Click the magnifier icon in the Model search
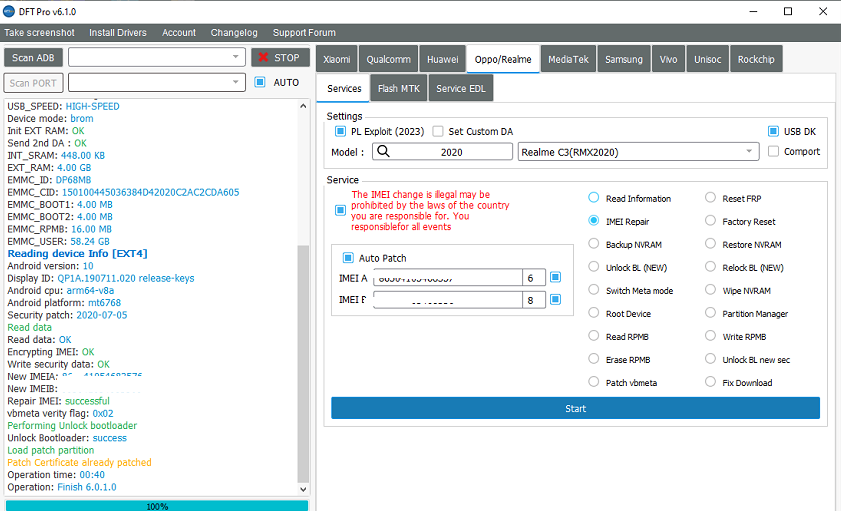 pos(383,152)
